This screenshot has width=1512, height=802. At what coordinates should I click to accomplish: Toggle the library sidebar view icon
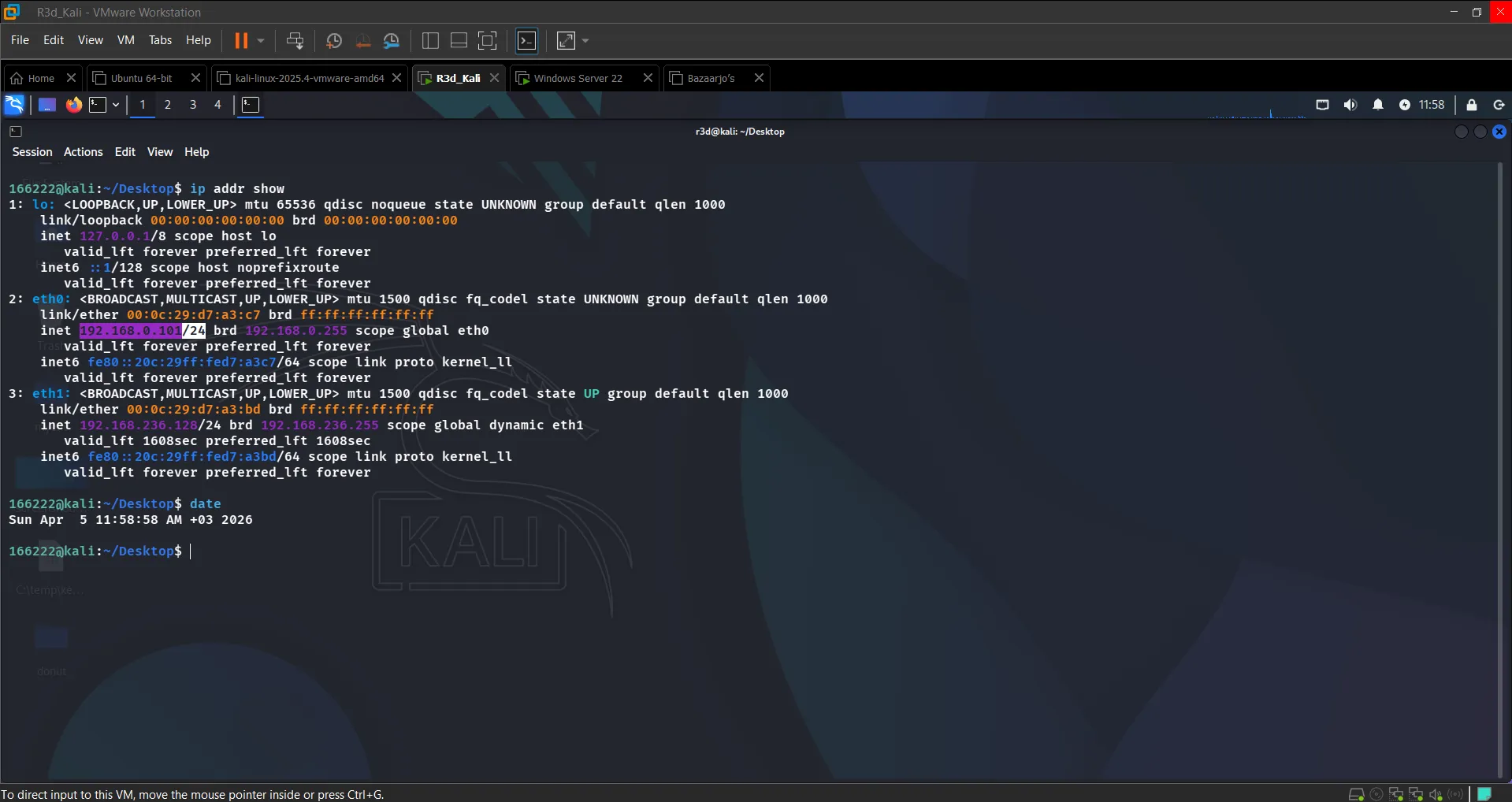pos(430,40)
